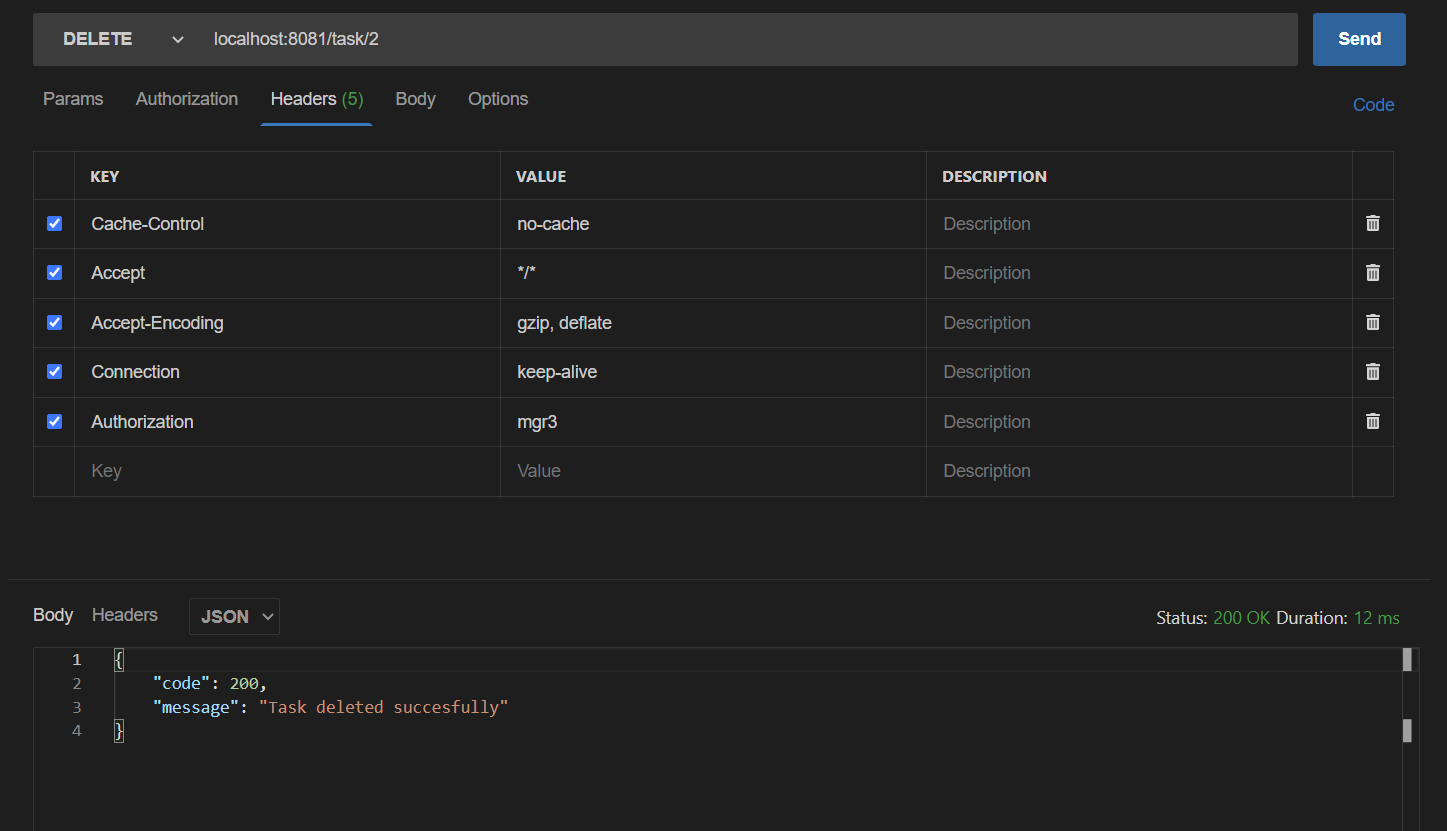Viewport: 1447px width, 831px height.
Task: Click the empty Value field in new row
Action: 714,471
